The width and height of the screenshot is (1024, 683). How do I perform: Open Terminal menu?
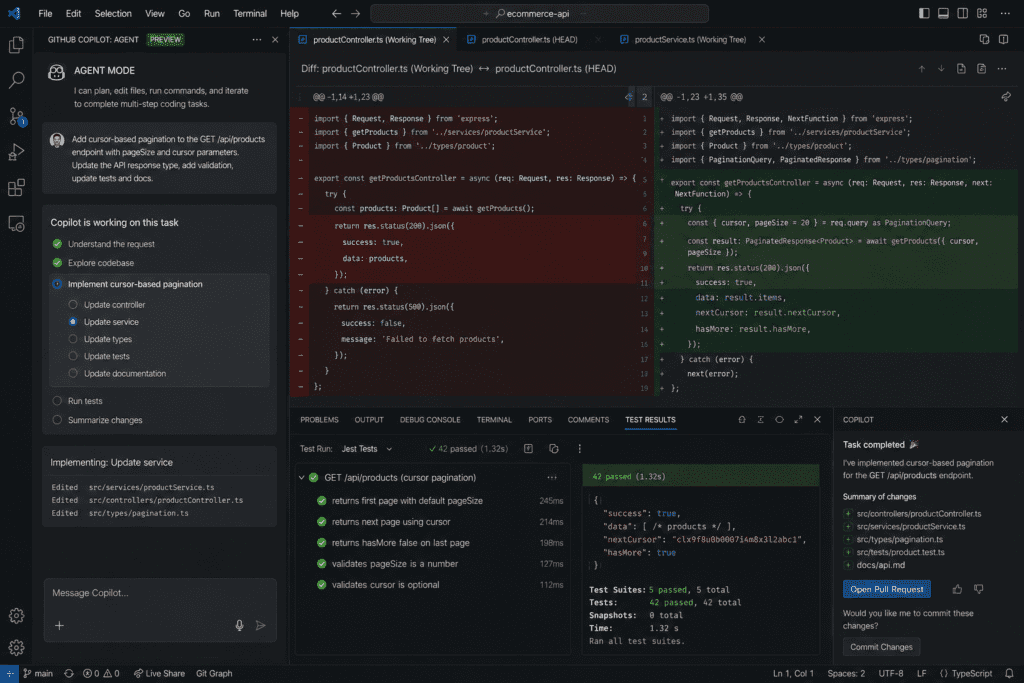point(250,13)
